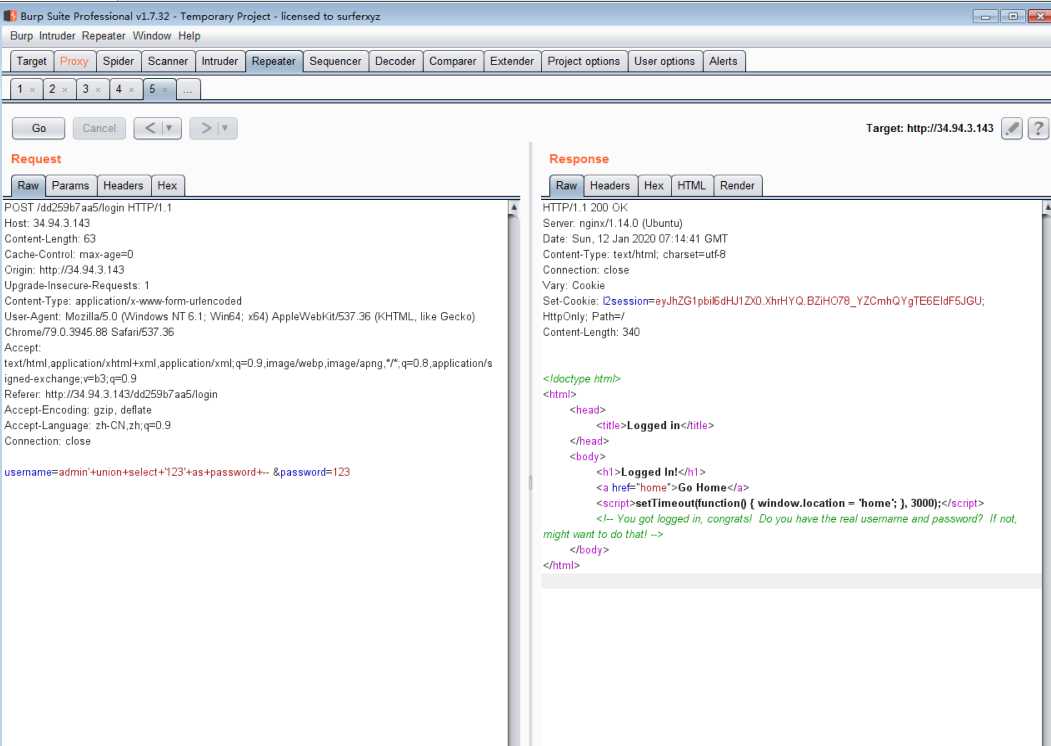The width and height of the screenshot is (1051, 746).
Task: Expand the back history dropdown arrow
Action: tap(171, 128)
